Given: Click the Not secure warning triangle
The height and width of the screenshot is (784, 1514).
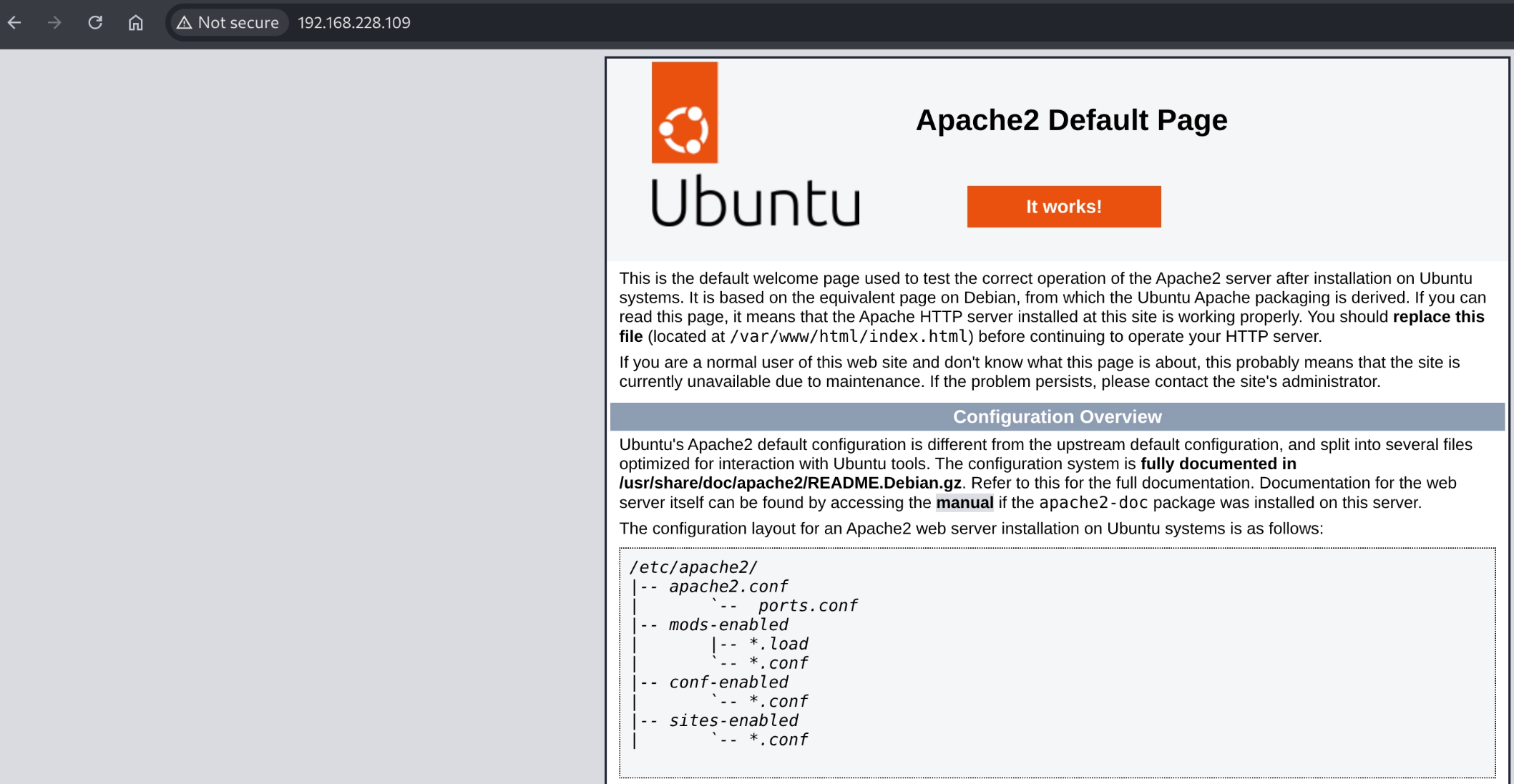Looking at the screenshot, I should [185, 23].
